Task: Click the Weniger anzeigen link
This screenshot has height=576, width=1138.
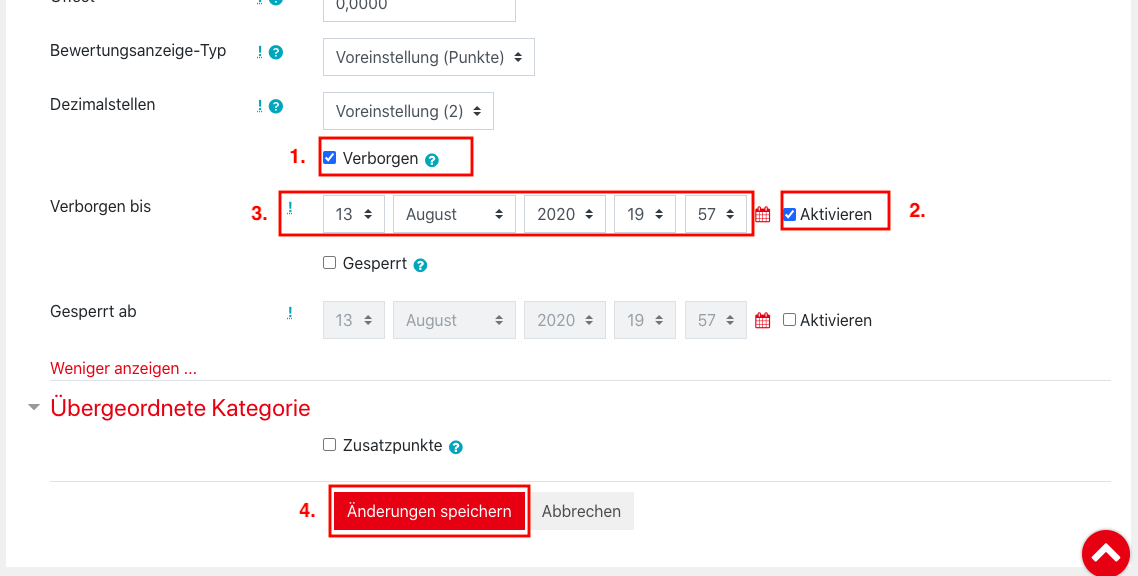Action: [123, 368]
